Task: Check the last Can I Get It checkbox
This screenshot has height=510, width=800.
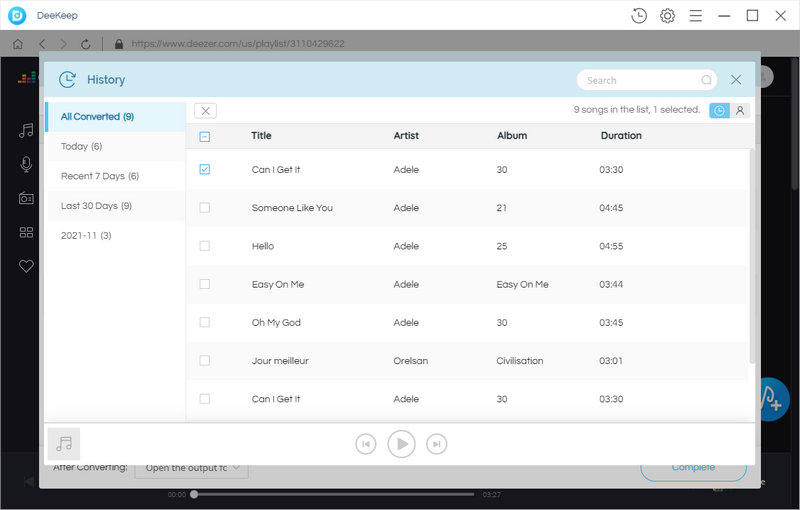Action: coord(205,399)
